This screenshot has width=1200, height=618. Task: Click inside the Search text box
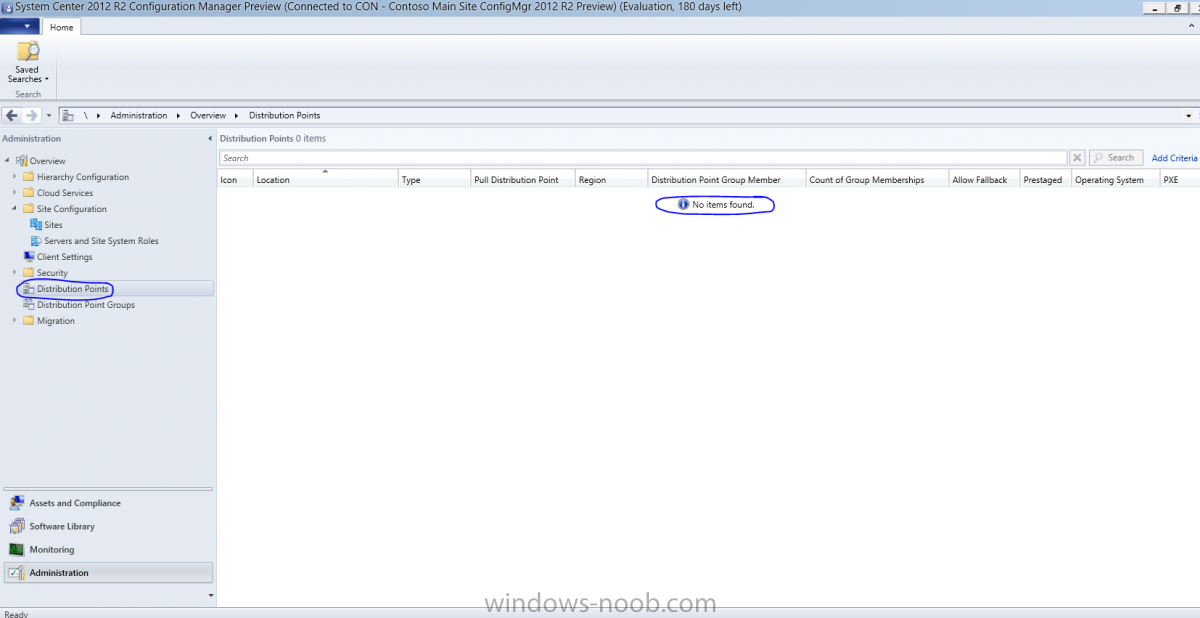[x=643, y=158]
